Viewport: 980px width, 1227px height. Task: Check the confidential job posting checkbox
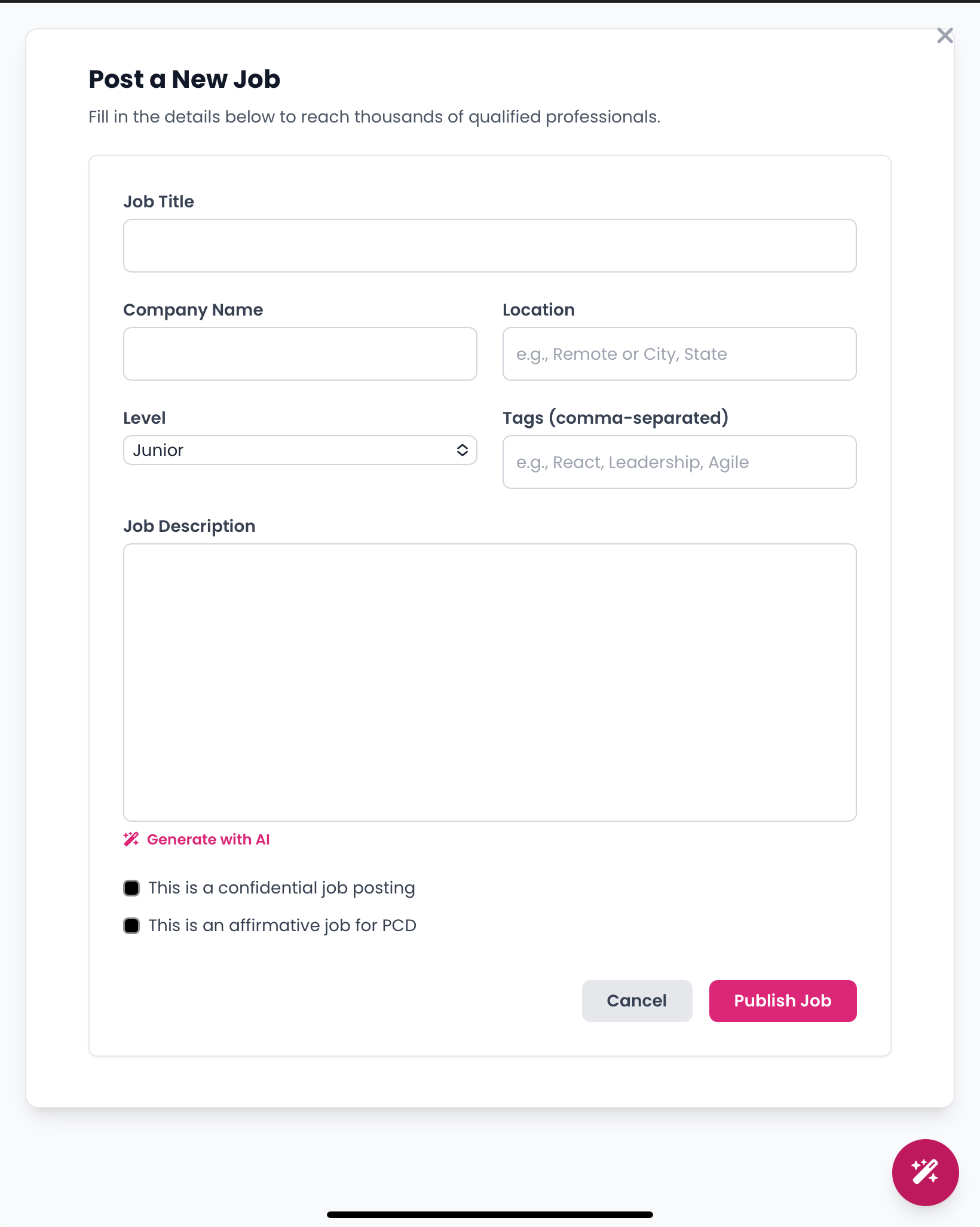[131, 888]
